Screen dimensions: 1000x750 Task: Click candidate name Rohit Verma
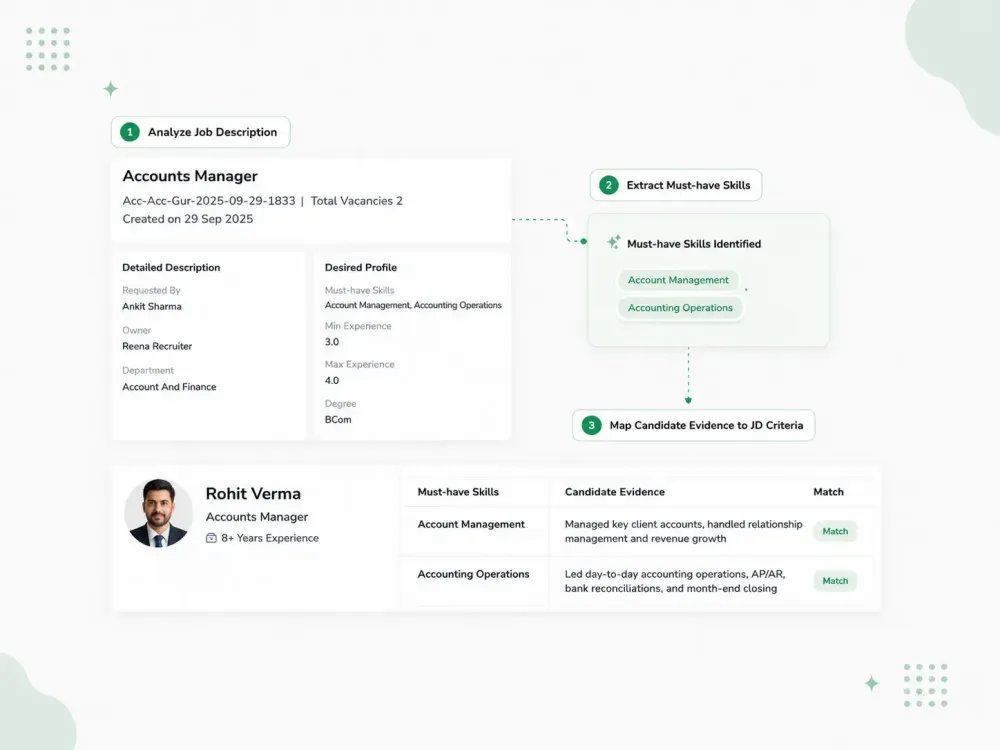pos(253,494)
